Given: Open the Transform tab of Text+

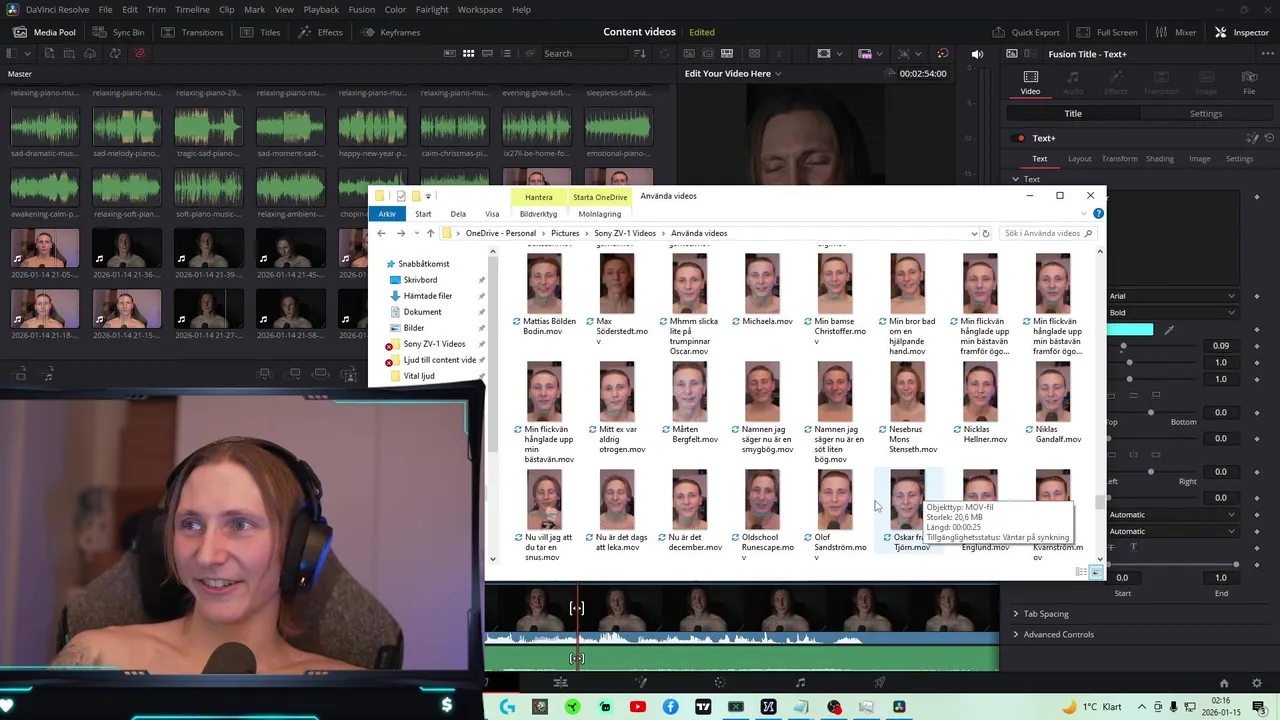Looking at the screenshot, I should coord(1119,158).
